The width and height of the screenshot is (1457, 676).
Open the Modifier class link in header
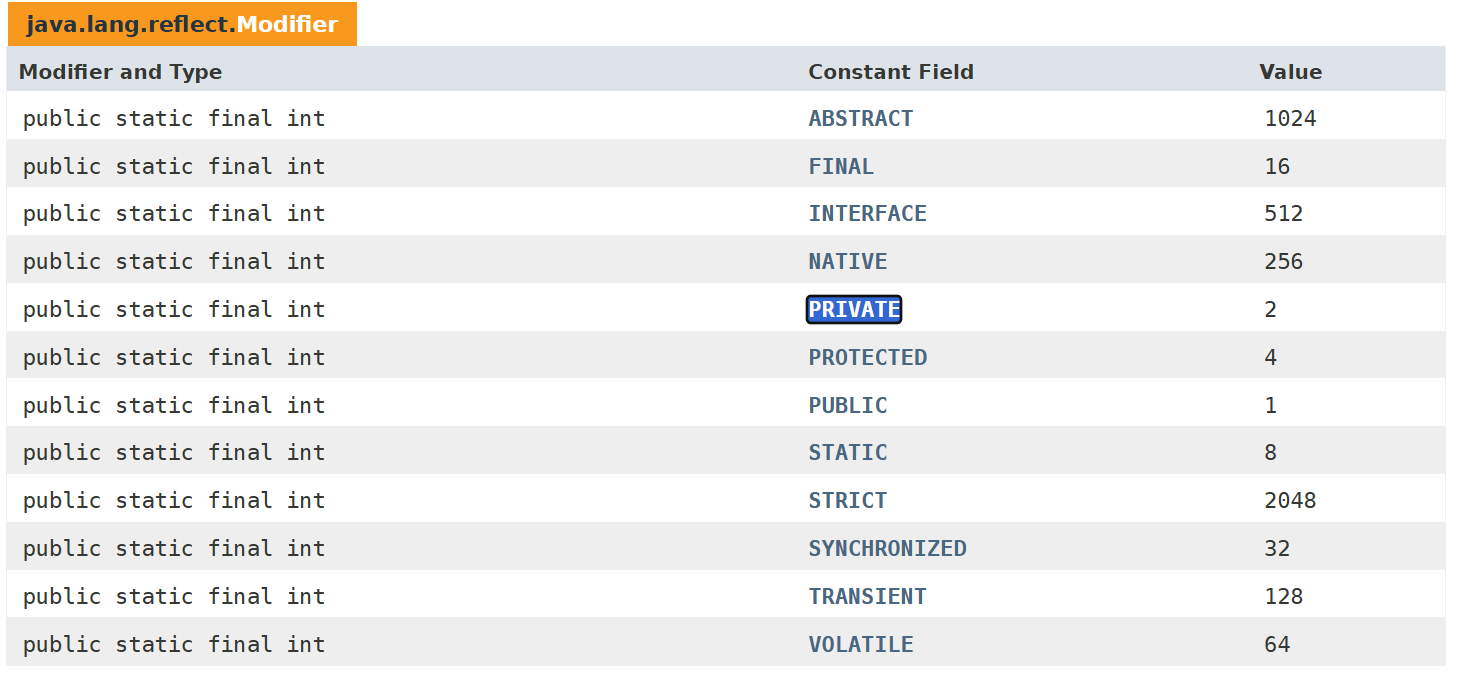287,24
